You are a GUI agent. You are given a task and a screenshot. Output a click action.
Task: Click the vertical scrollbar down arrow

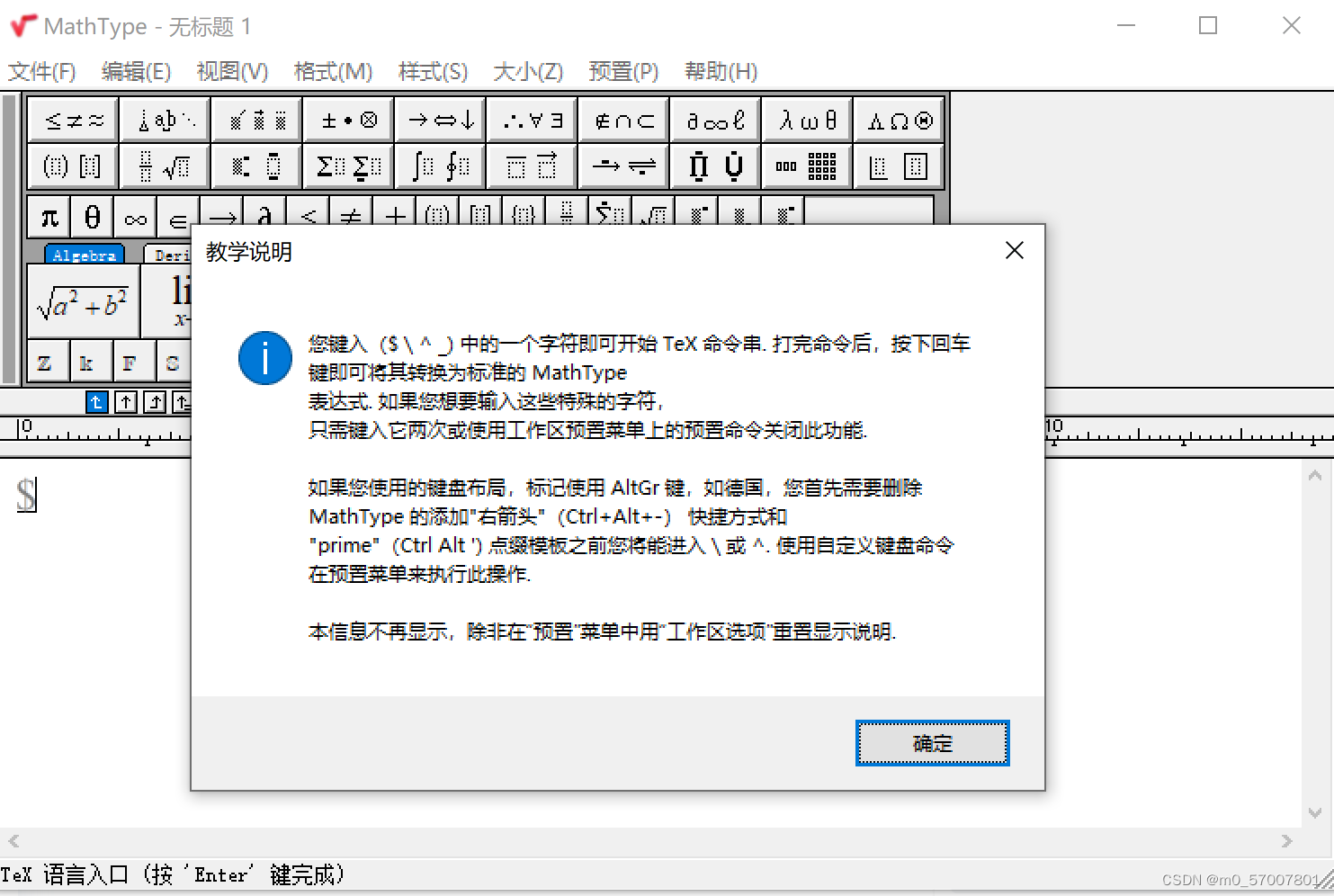pos(1315,812)
